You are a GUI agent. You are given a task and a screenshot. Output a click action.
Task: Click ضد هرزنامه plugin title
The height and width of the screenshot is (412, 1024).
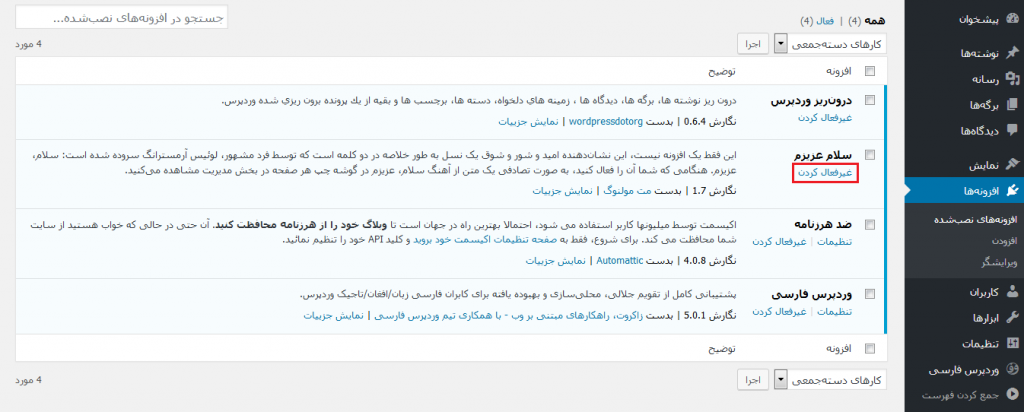point(824,224)
